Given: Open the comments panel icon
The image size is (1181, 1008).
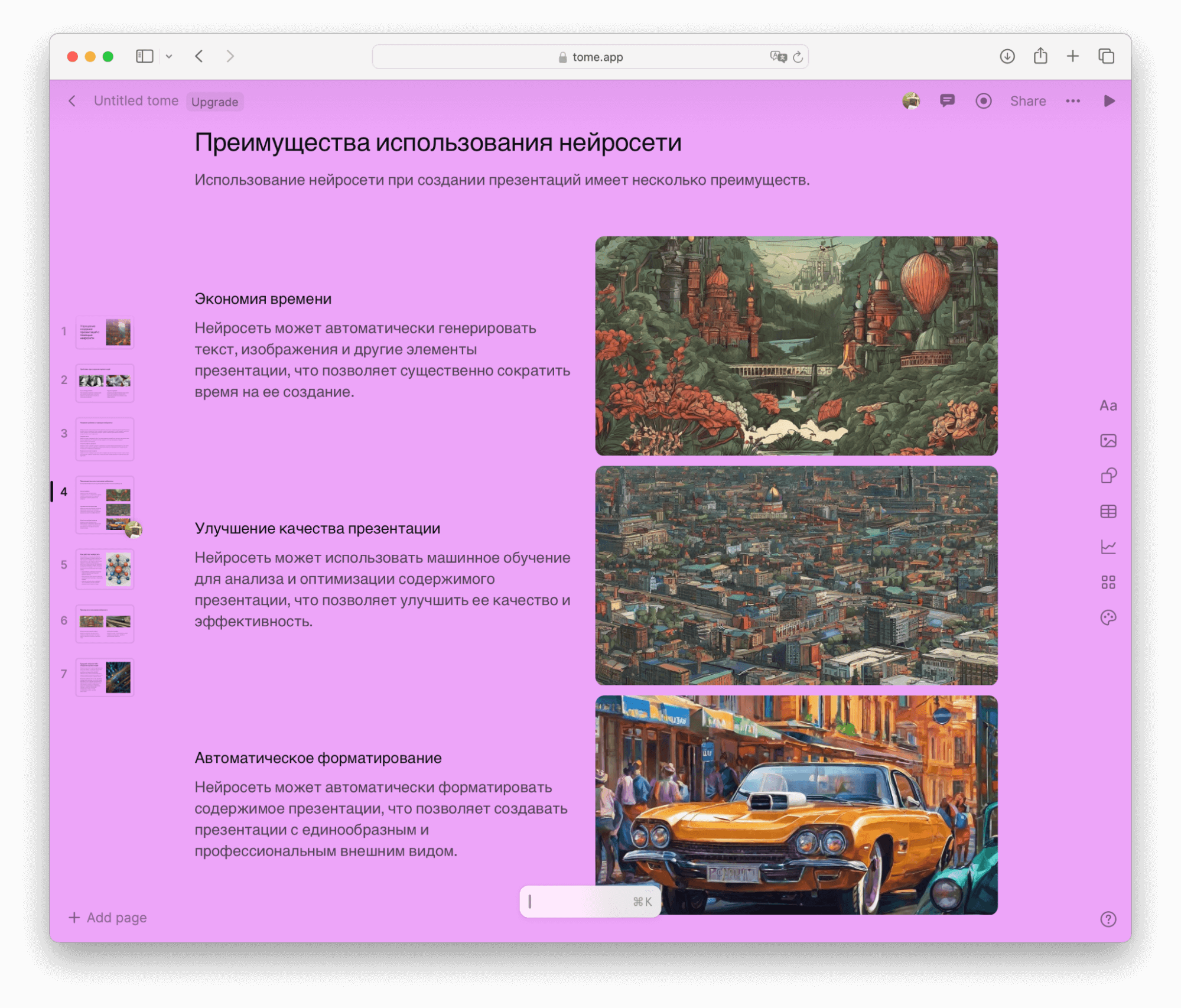Looking at the screenshot, I should [x=947, y=101].
